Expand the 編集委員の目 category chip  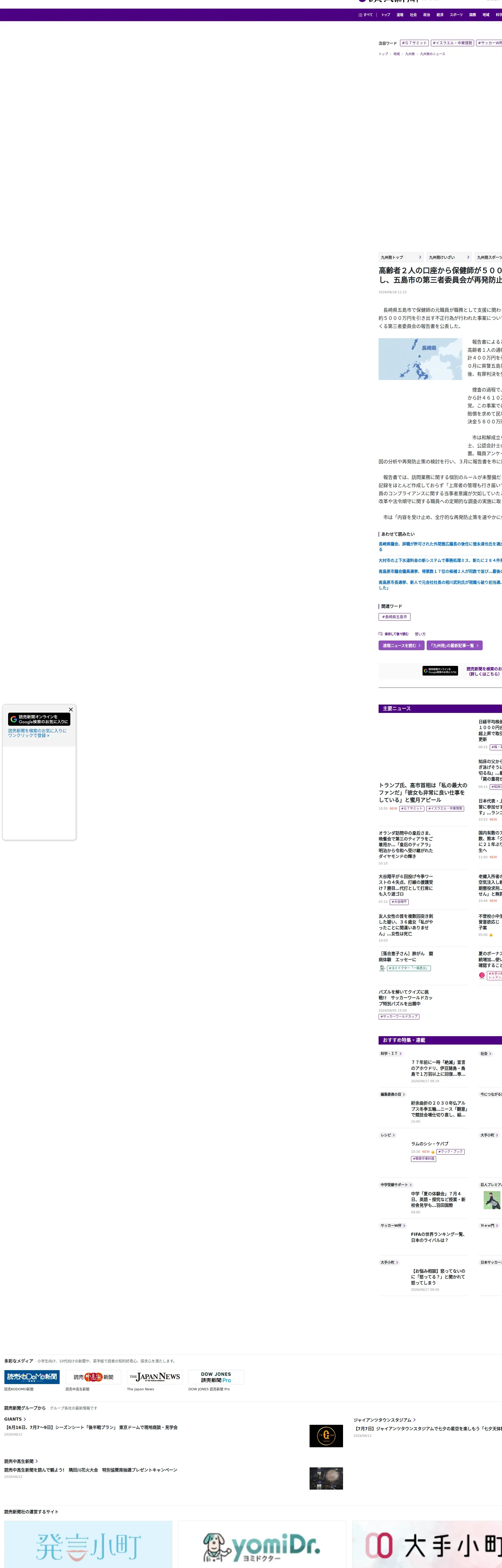(x=393, y=1094)
